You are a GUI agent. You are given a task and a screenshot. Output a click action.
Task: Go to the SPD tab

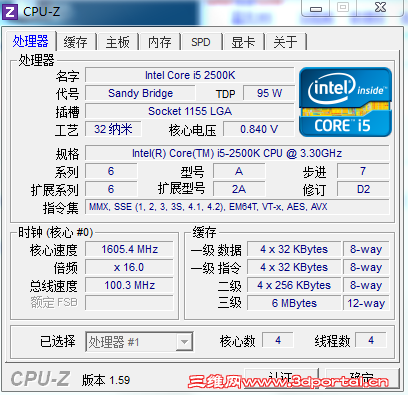coord(201,42)
